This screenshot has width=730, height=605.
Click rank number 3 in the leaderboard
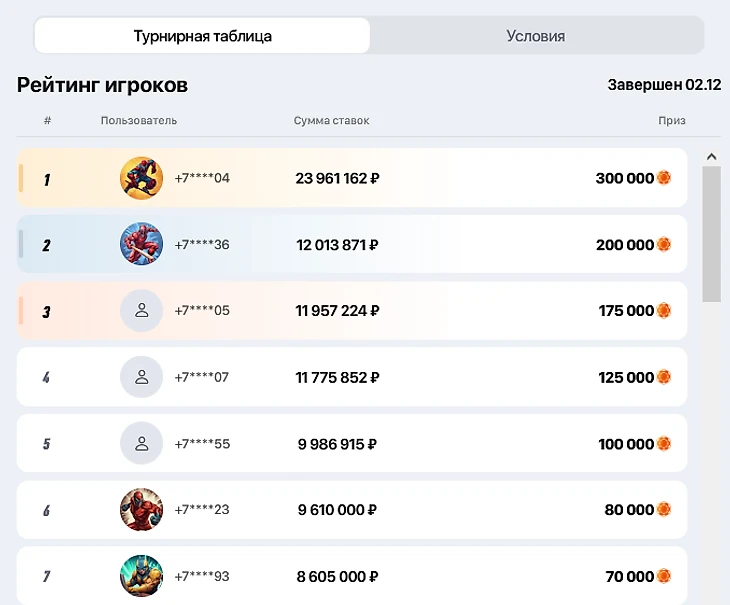click(46, 312)
